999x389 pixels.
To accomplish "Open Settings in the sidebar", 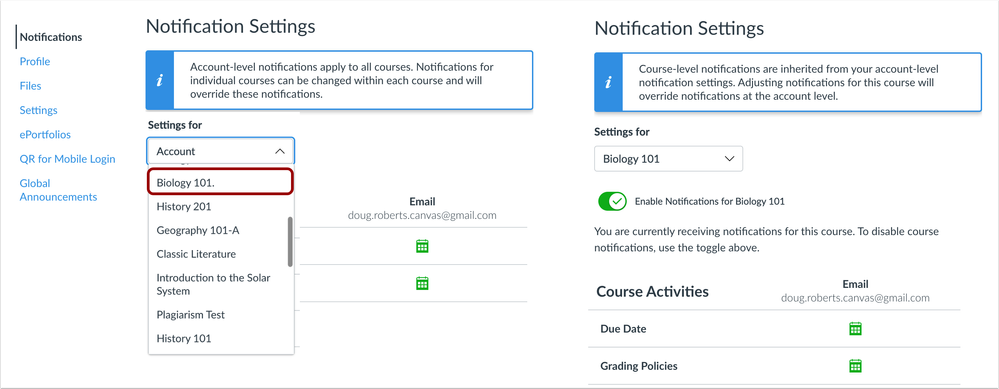I will point(38,110).
